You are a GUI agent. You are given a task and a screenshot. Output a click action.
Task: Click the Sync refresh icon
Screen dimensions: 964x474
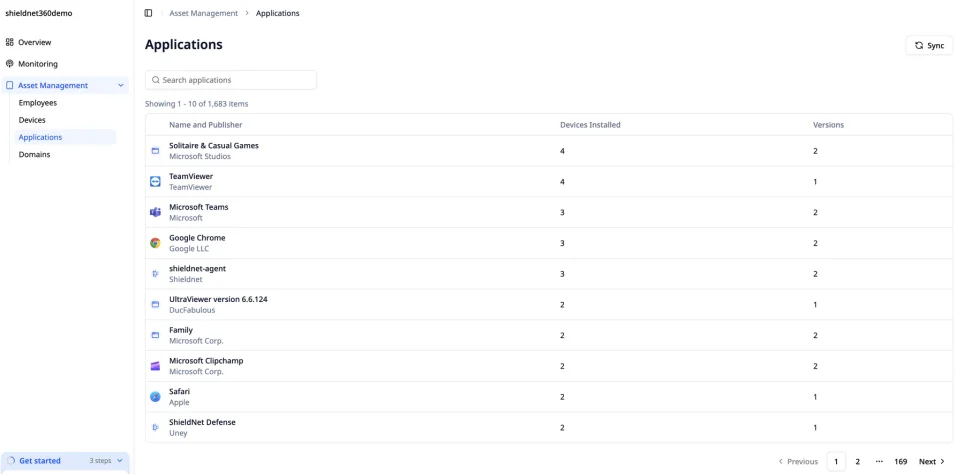point(919,45)
